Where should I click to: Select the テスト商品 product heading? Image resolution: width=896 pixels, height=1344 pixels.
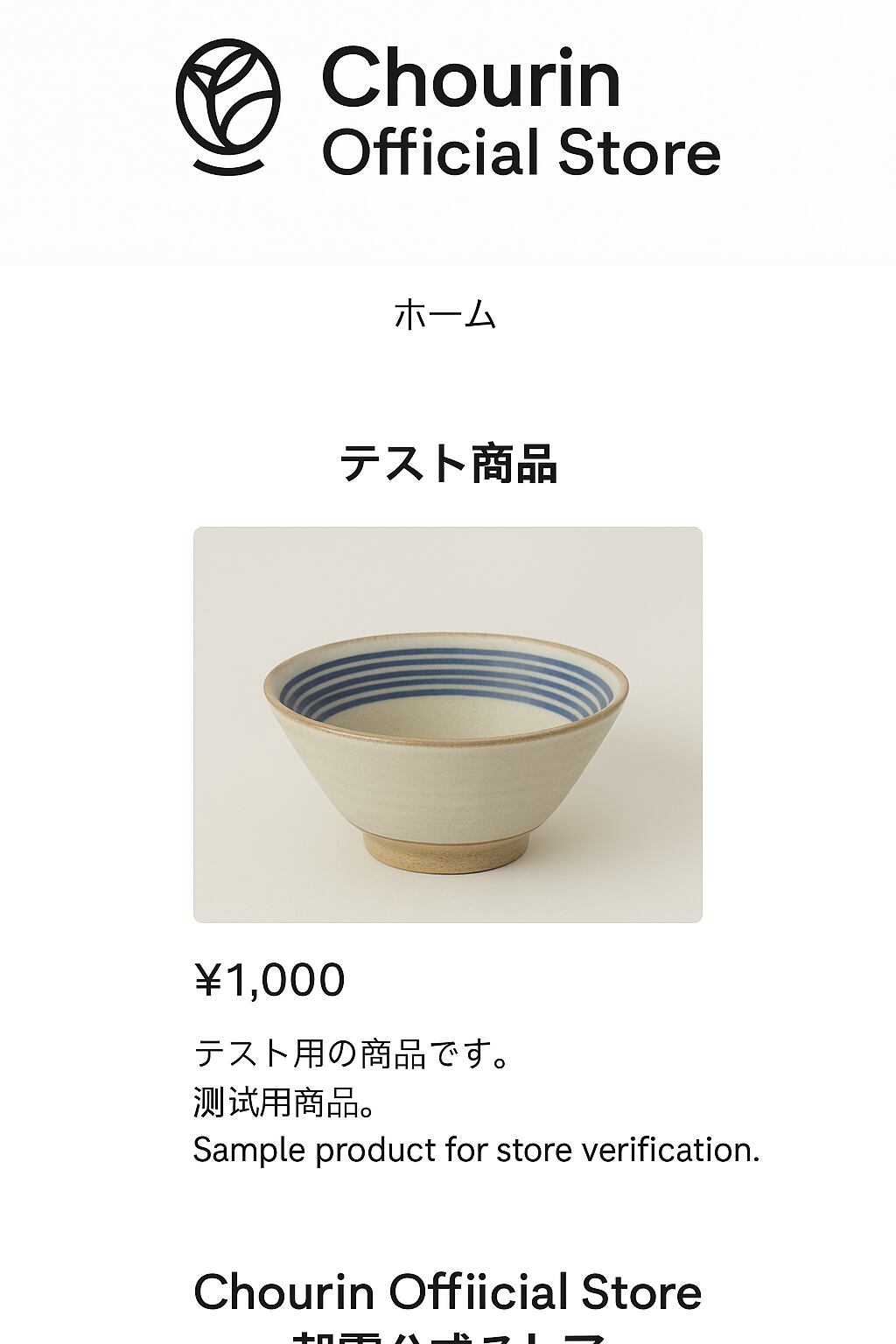click(x=448, y=464)
